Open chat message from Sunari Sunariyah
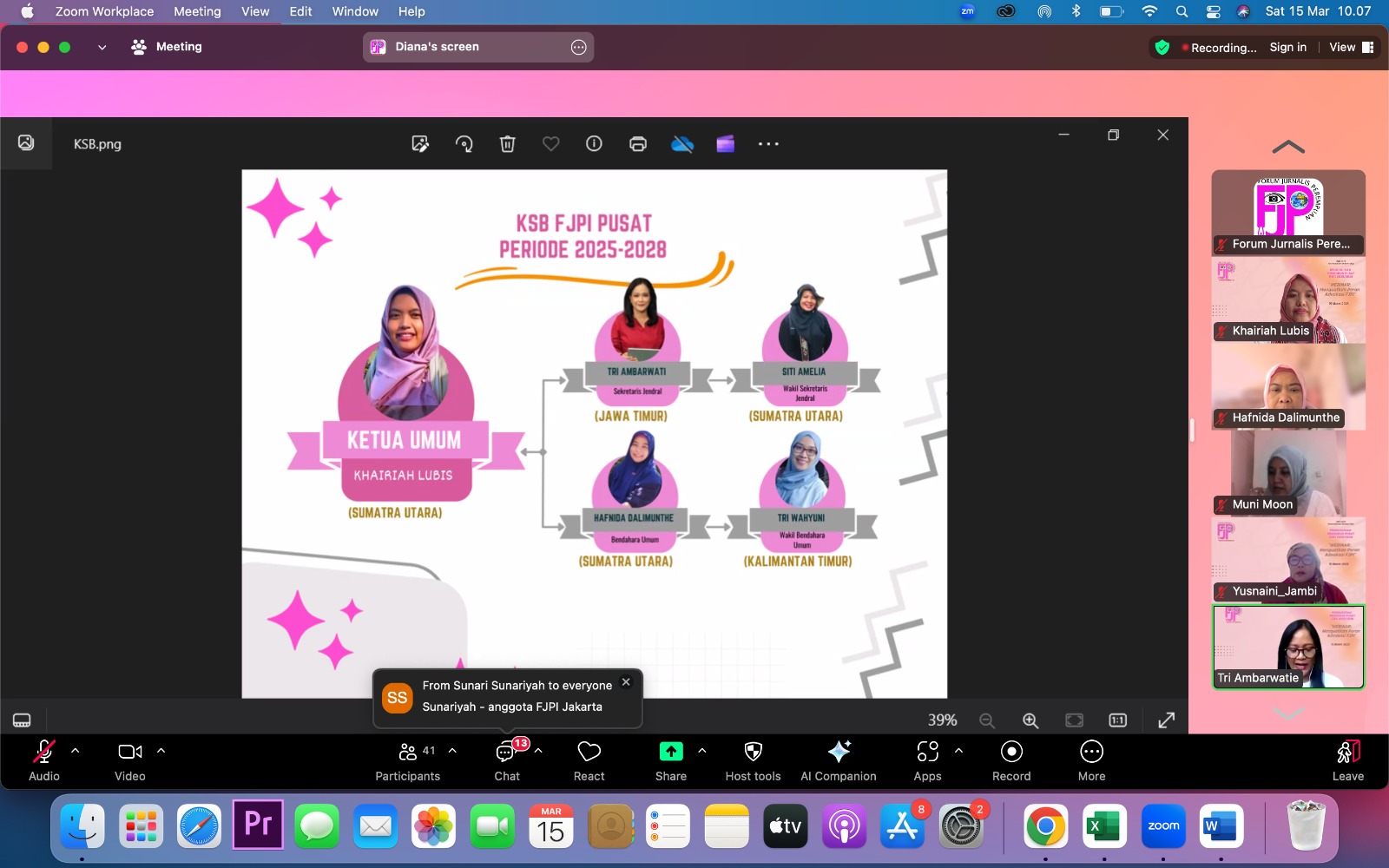The width and height of the screenshot is (1389, 868). 508,697
